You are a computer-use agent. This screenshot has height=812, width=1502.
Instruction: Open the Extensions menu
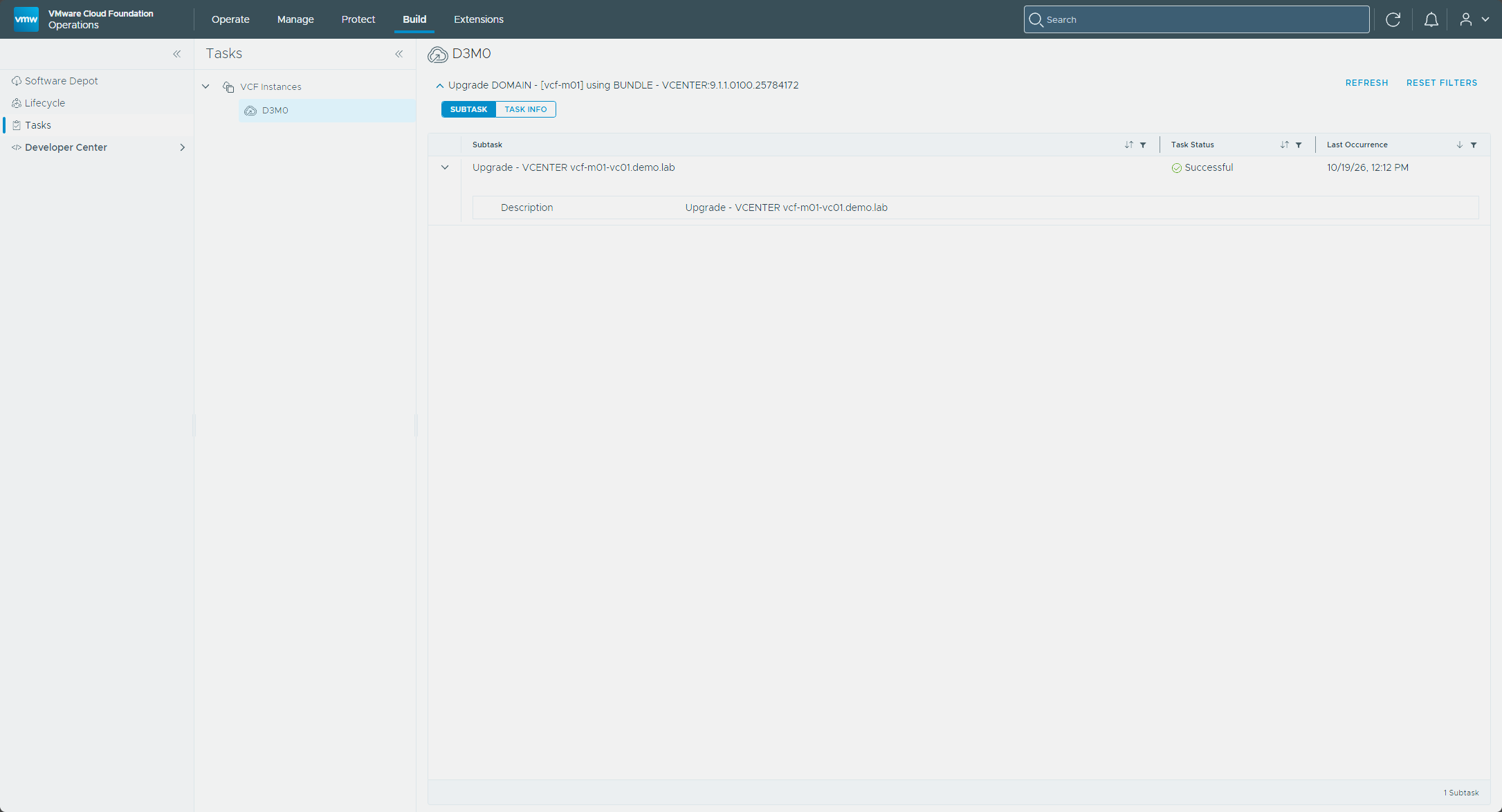point(479,19)
